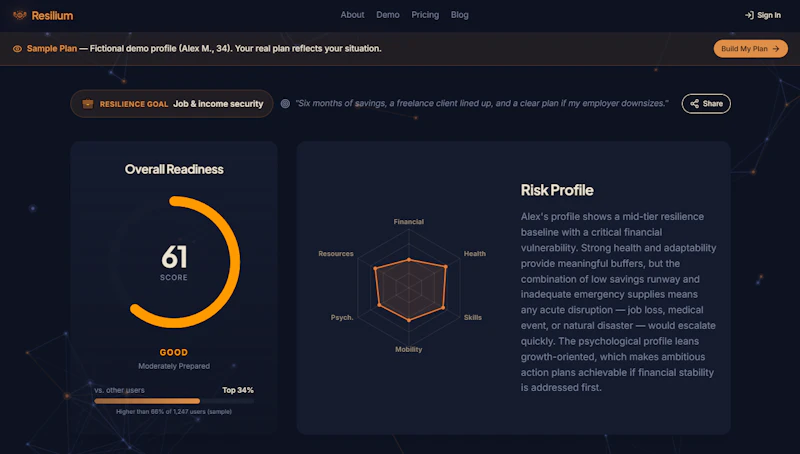Viewport: 800px width, 454px height.
Task: Go to the Demo page
Action: tap(388, 15)
